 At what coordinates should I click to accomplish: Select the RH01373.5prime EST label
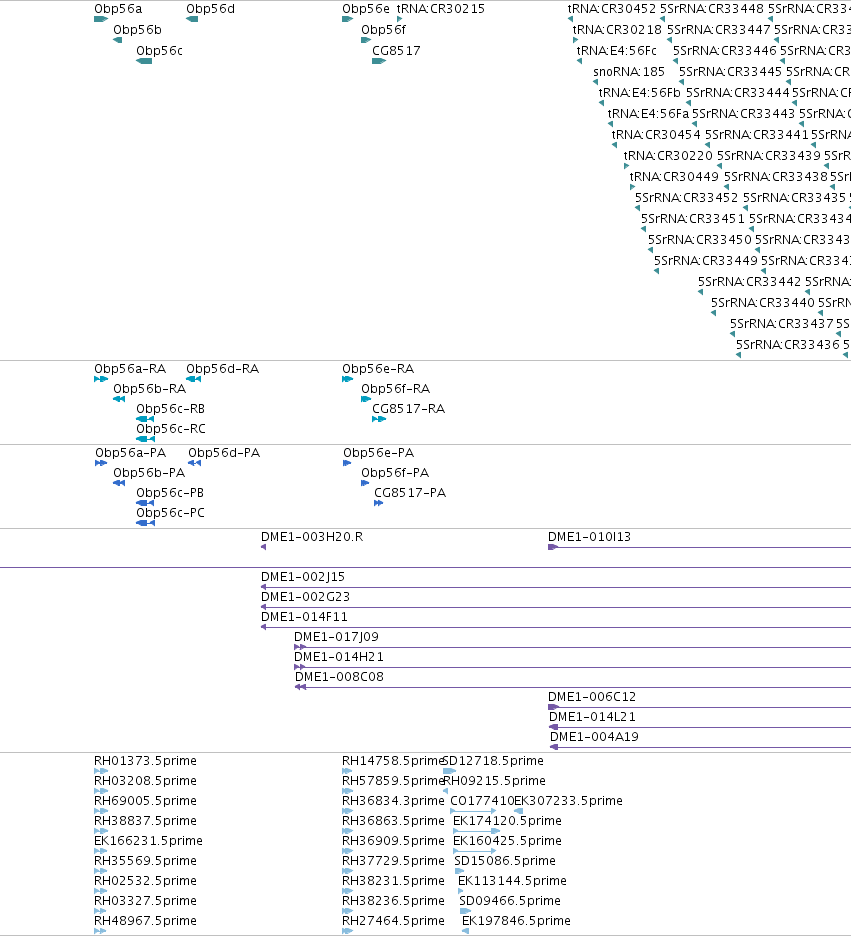tap(146, 761)
